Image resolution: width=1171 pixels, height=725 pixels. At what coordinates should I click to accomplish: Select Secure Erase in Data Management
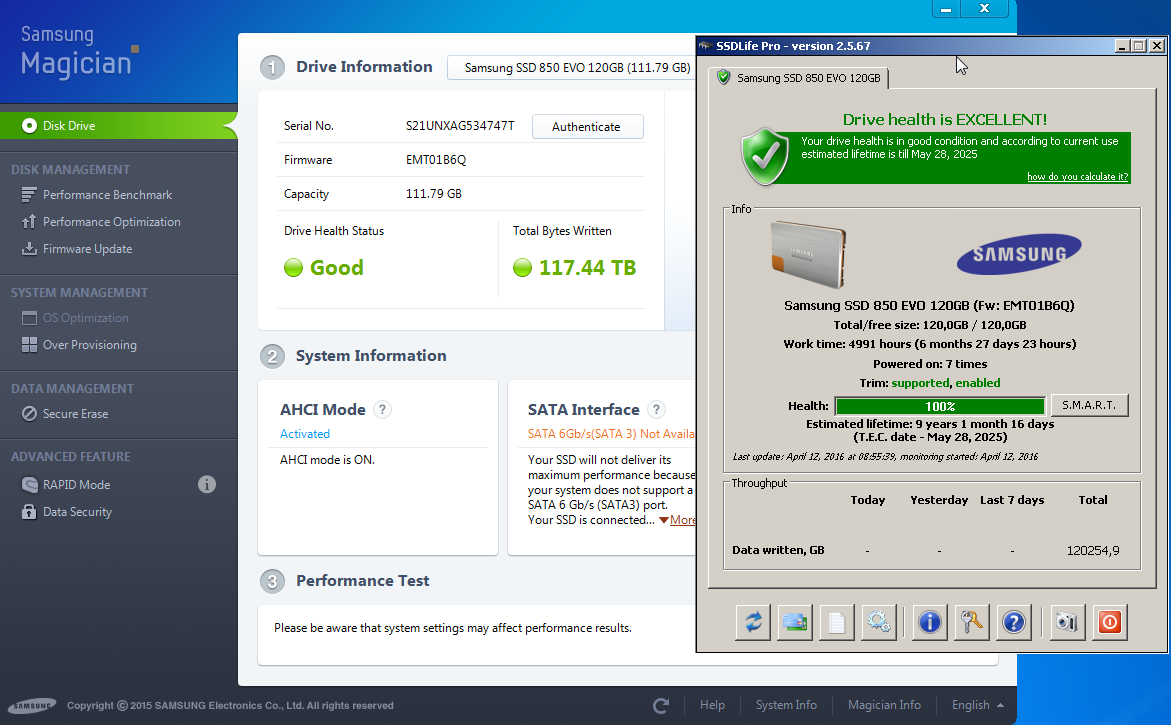(65, 414)
